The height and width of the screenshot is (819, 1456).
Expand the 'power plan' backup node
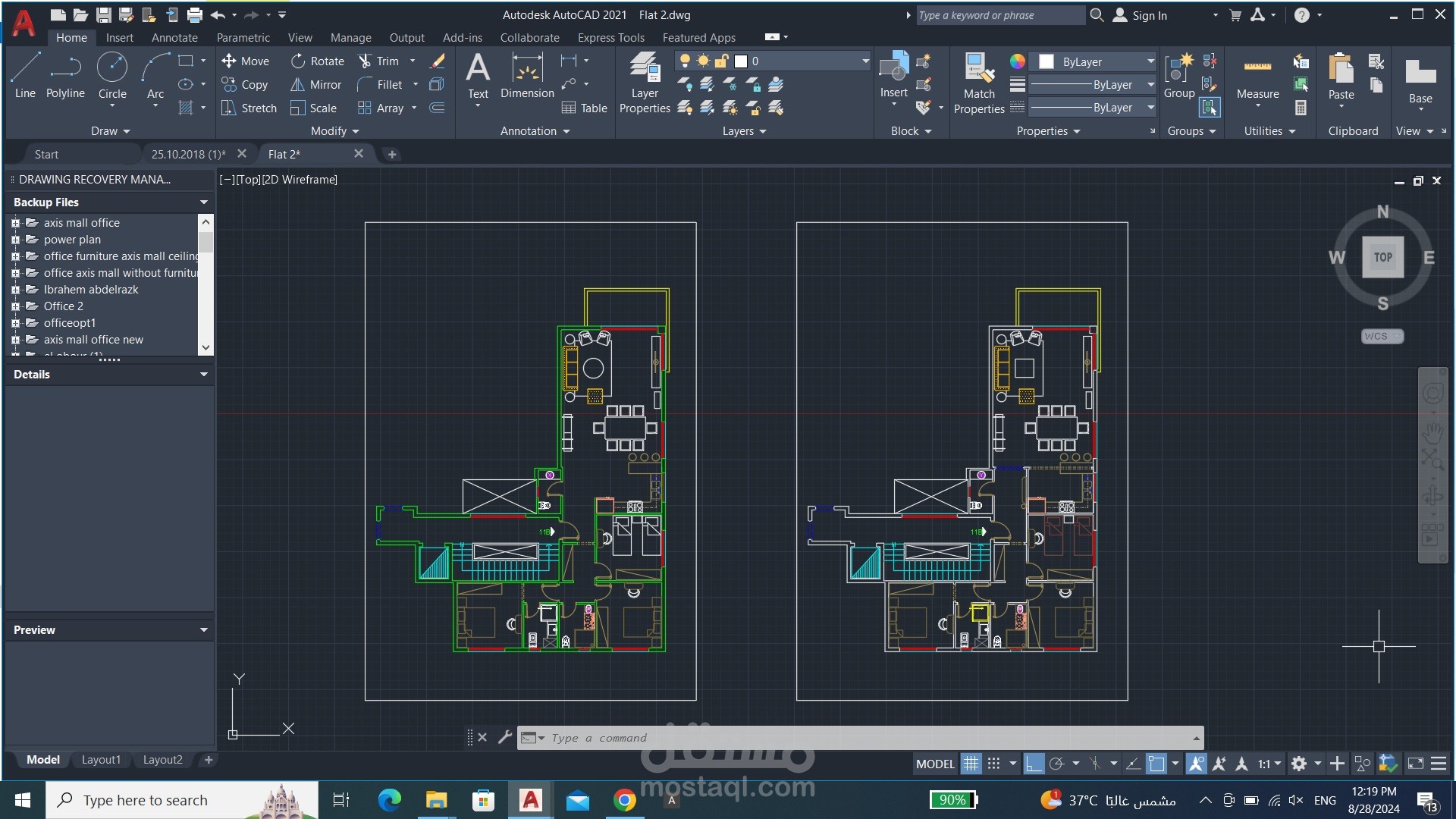pyautogui.click(x=14, y=240)
